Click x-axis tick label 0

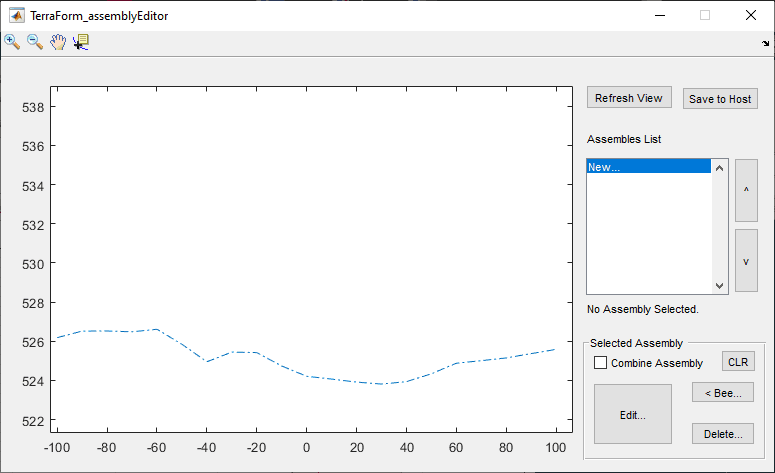pos(306,448)
